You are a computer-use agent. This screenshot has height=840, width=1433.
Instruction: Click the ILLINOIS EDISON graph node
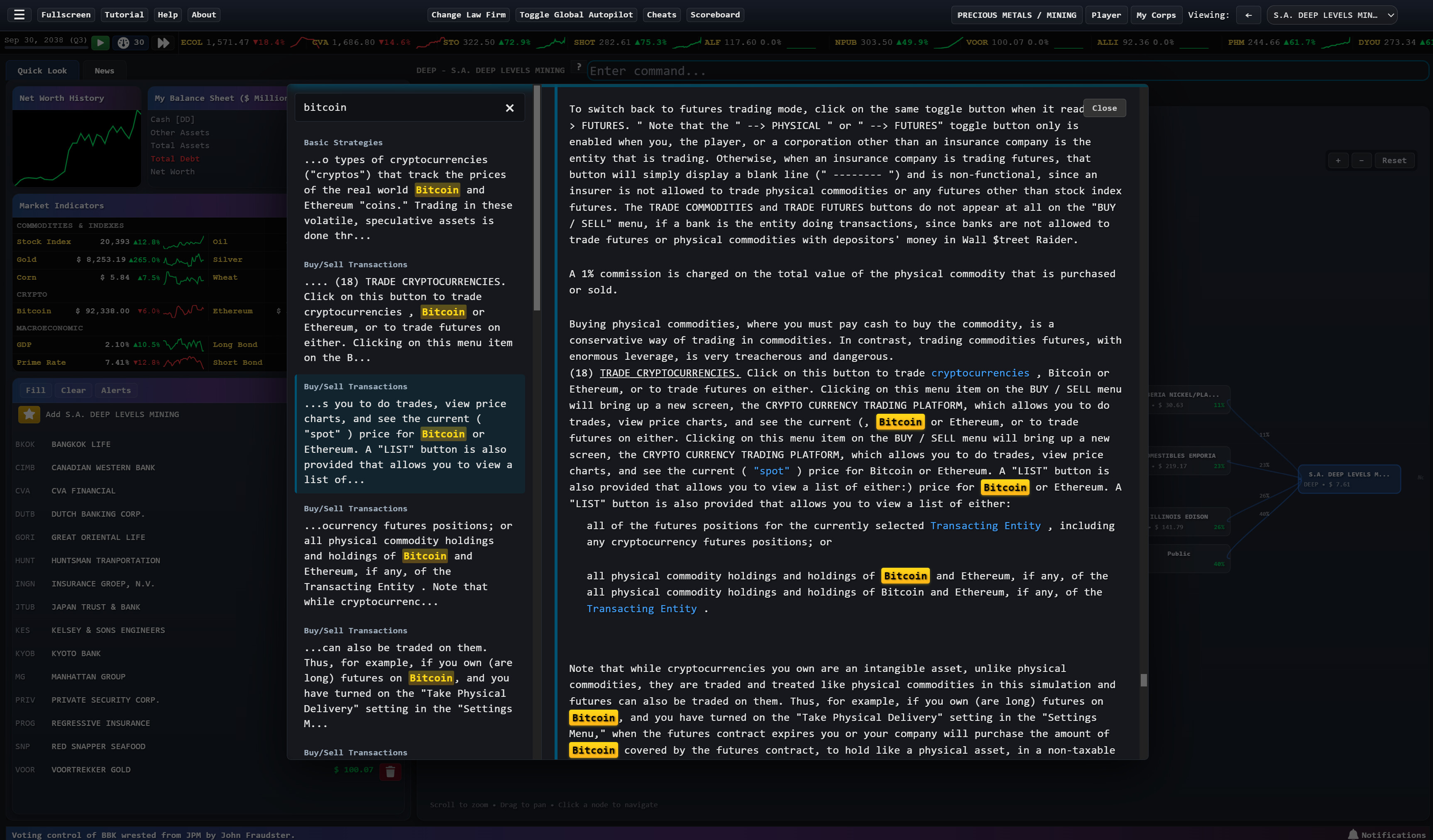point(1188,522)
